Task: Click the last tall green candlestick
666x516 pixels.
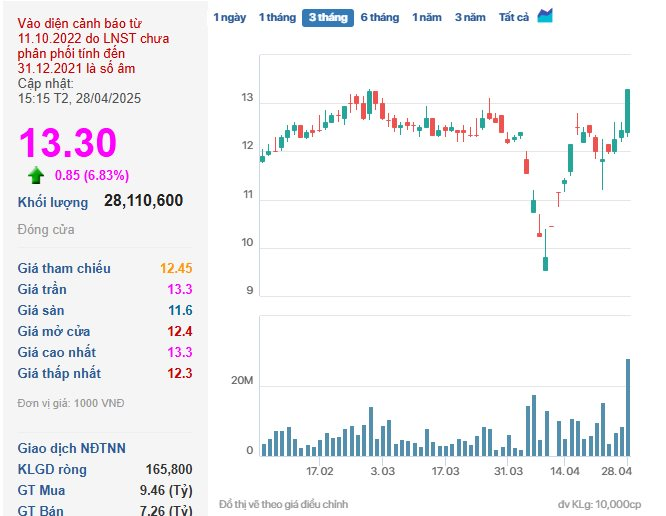Action: click(627, 111)
